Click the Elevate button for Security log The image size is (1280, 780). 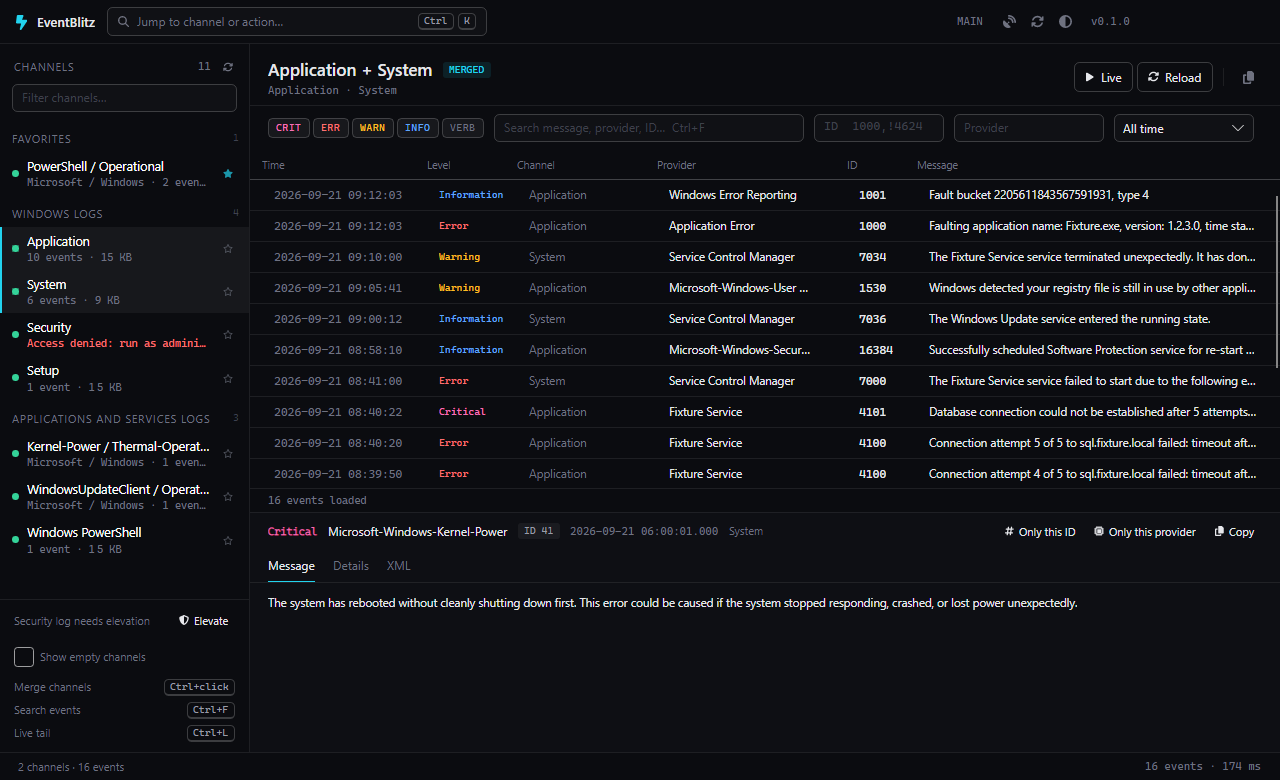203,621
